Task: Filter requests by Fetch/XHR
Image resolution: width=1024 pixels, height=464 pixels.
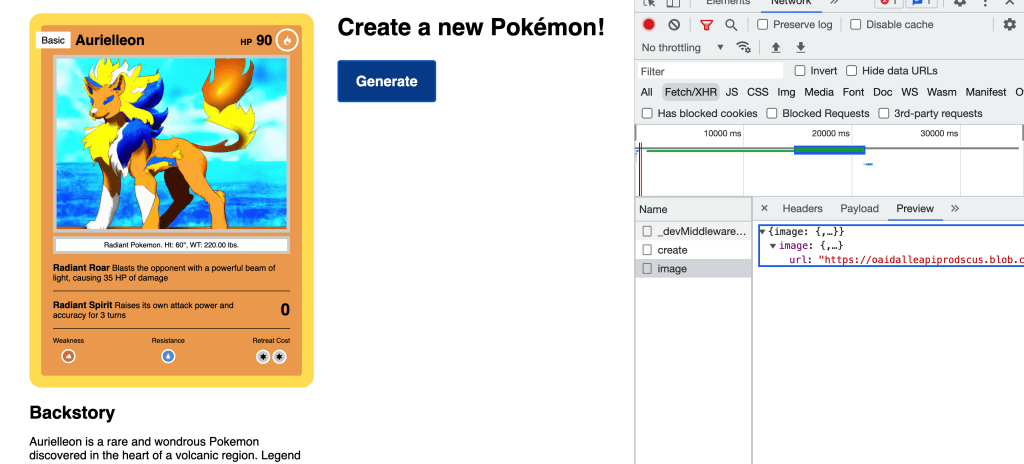Action: coord(691,92)
